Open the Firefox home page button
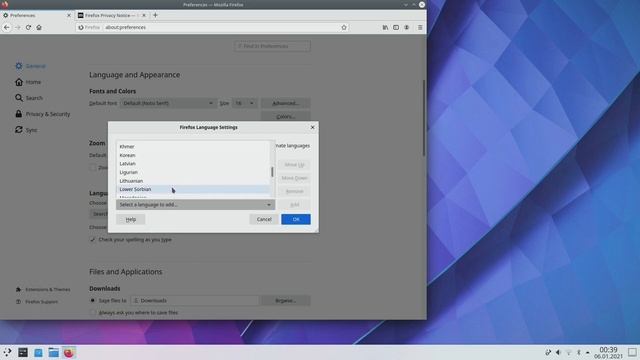640x360 pixels. pyautogui.click(x=39, y=27)
